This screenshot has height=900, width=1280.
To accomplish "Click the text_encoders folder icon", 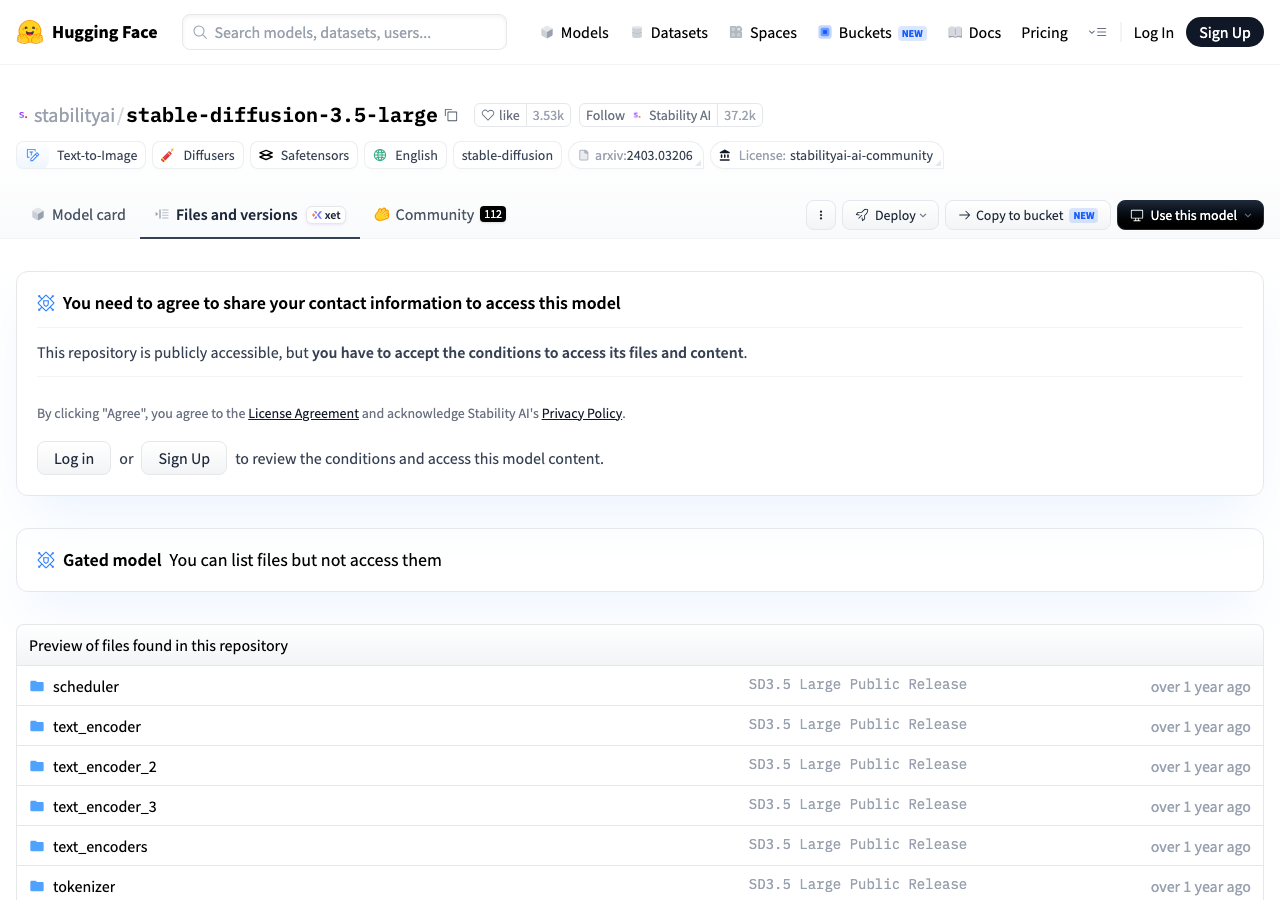I will pyautogui.click(x=37, y=846).
